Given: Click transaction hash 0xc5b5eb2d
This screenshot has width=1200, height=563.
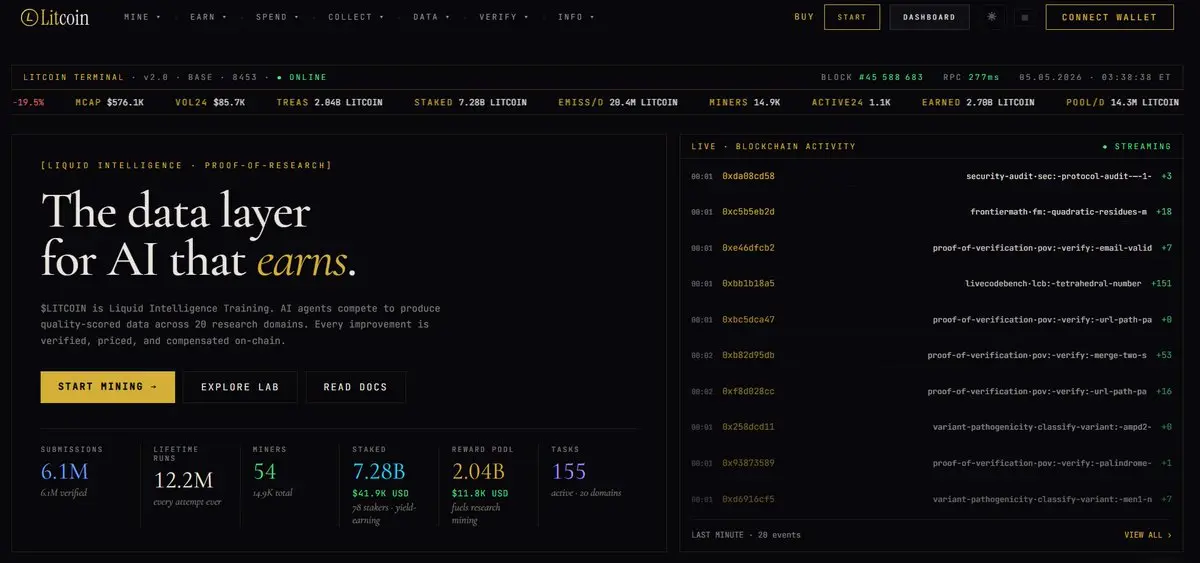Looking at the screenshot, I should point(748,212).
